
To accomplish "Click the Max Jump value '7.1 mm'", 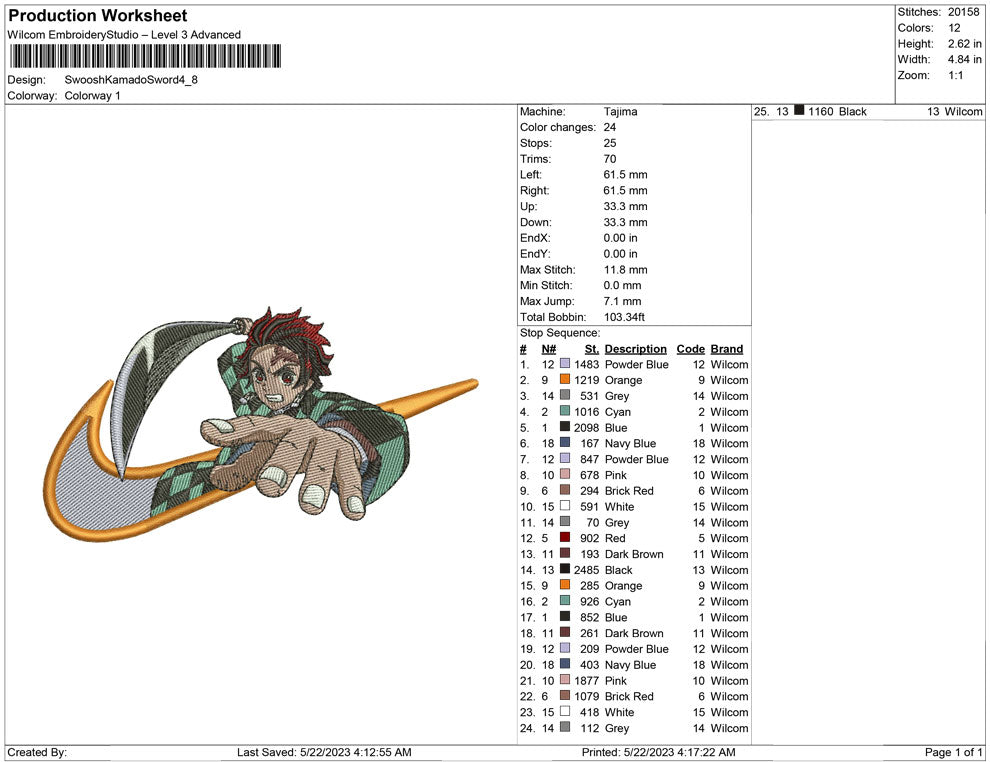I will click(x=622, y=301).
